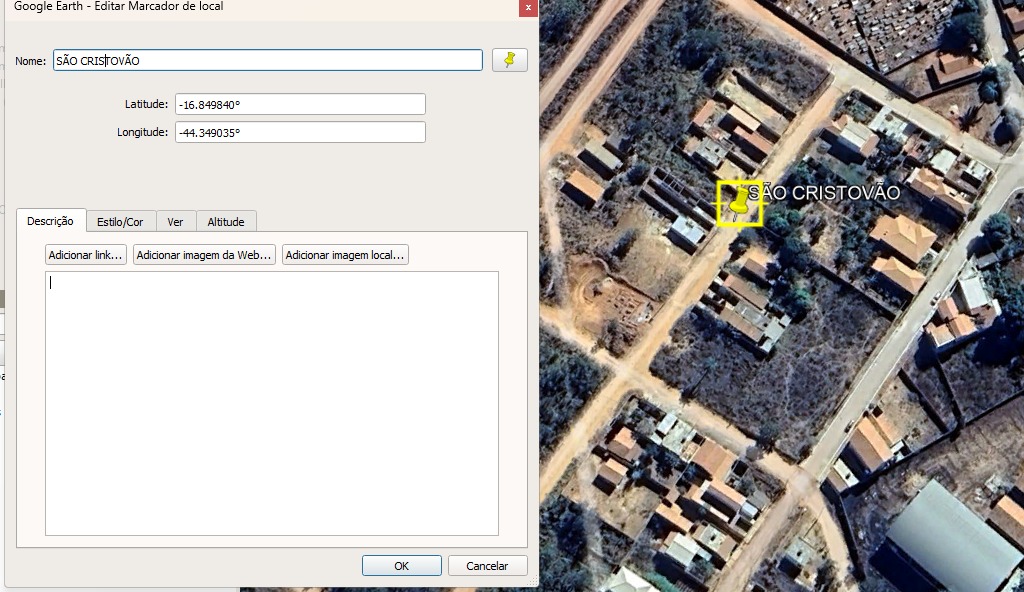Go to the Altitude tab
Image resolution: width=1024 pixels, height=592 pixels.
(226, 222)
